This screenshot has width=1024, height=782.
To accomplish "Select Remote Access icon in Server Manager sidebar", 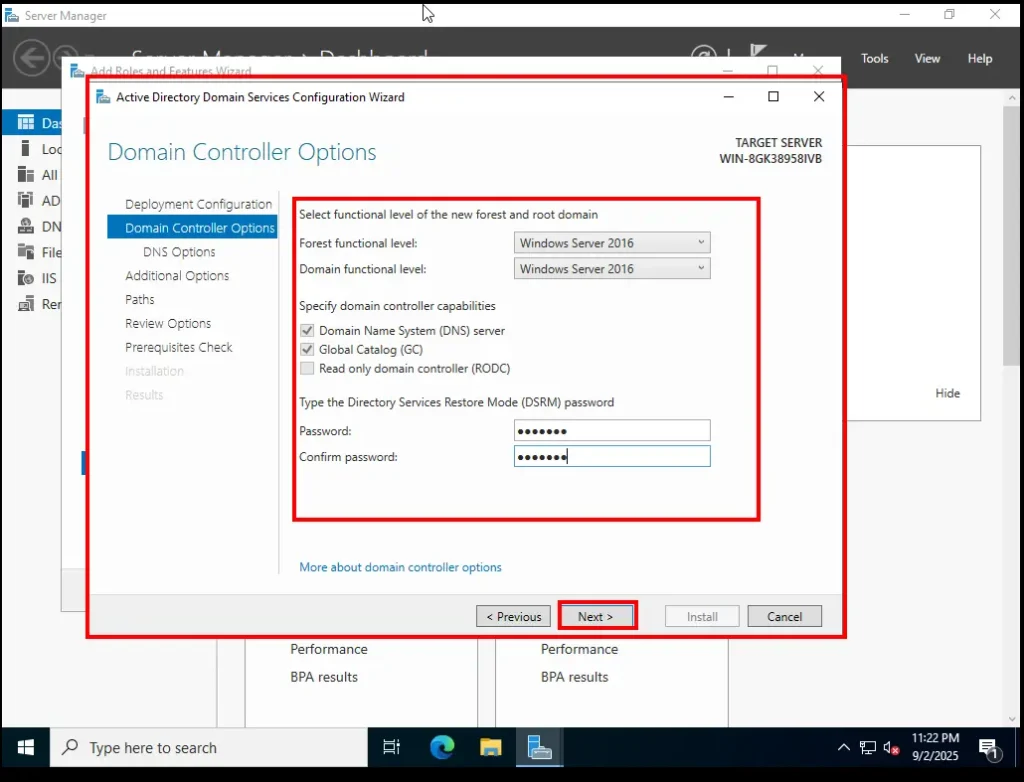I will coord(25,304).
